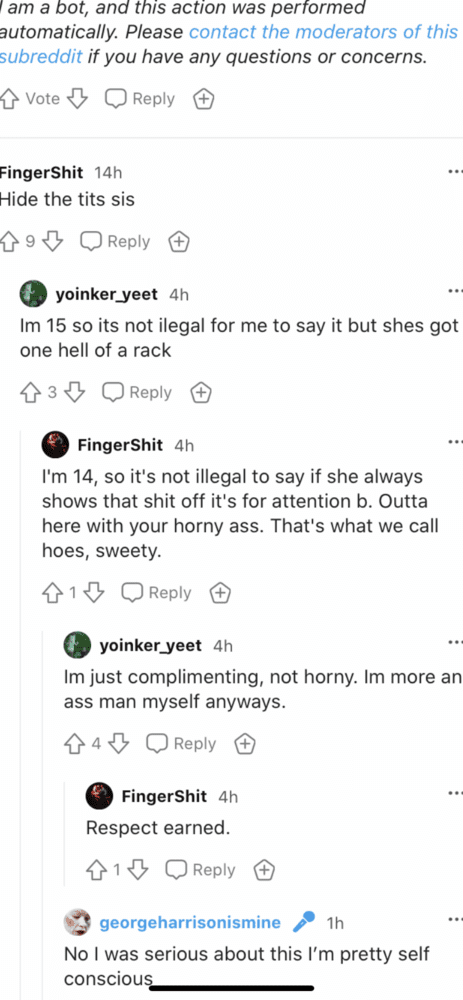
Task: Open three-dot menu on yoinker_yeet's first comment
Action: 455,292
